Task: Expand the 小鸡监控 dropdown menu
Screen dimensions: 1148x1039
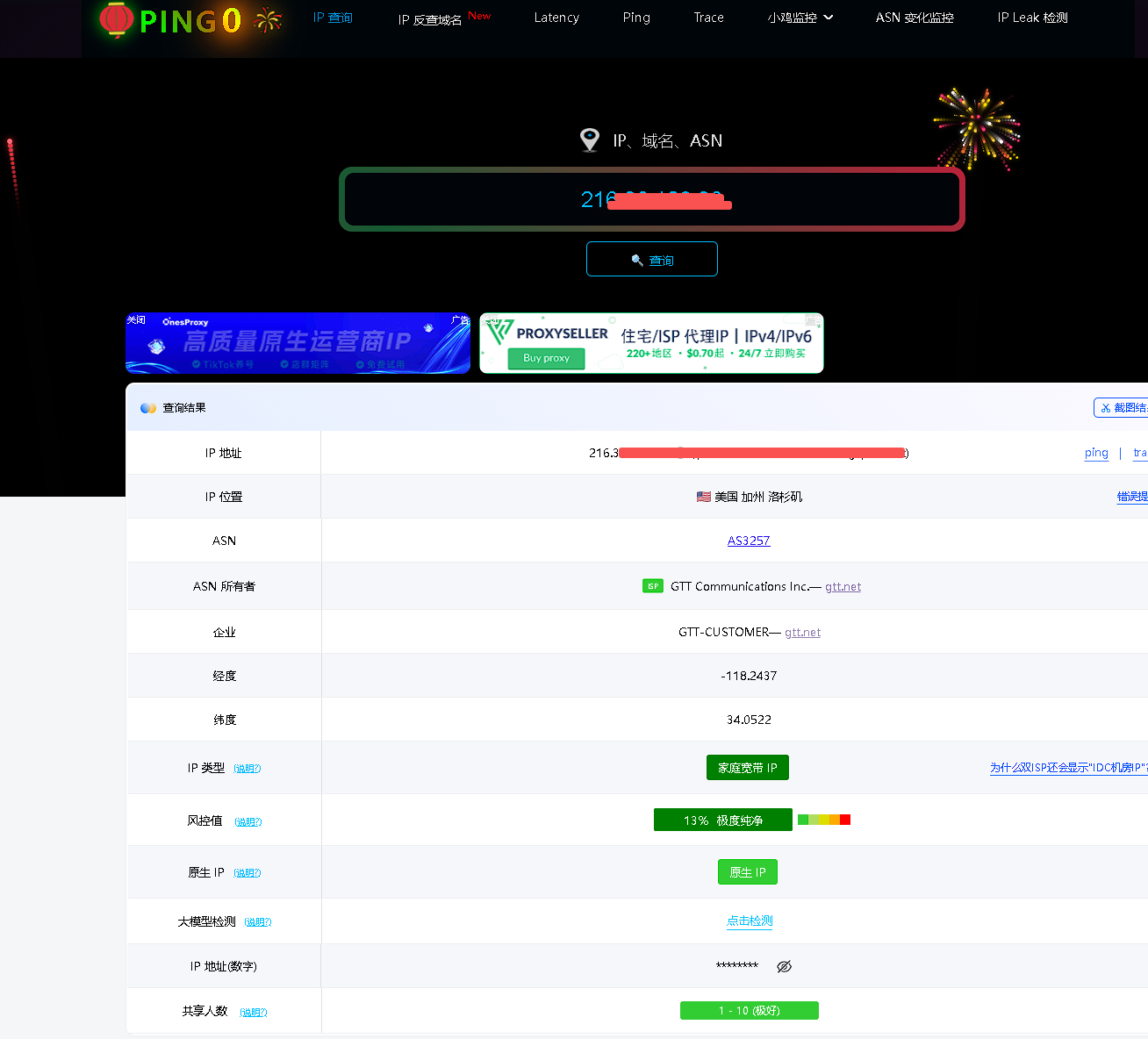Action: tap(800, 18)
